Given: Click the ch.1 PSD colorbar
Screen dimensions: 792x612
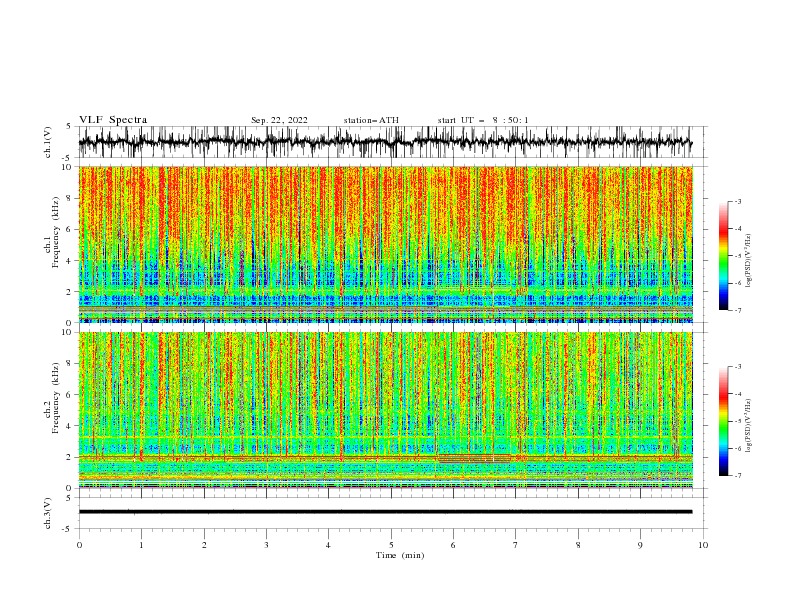Looking at the screenshot, I should click(723, 256).
